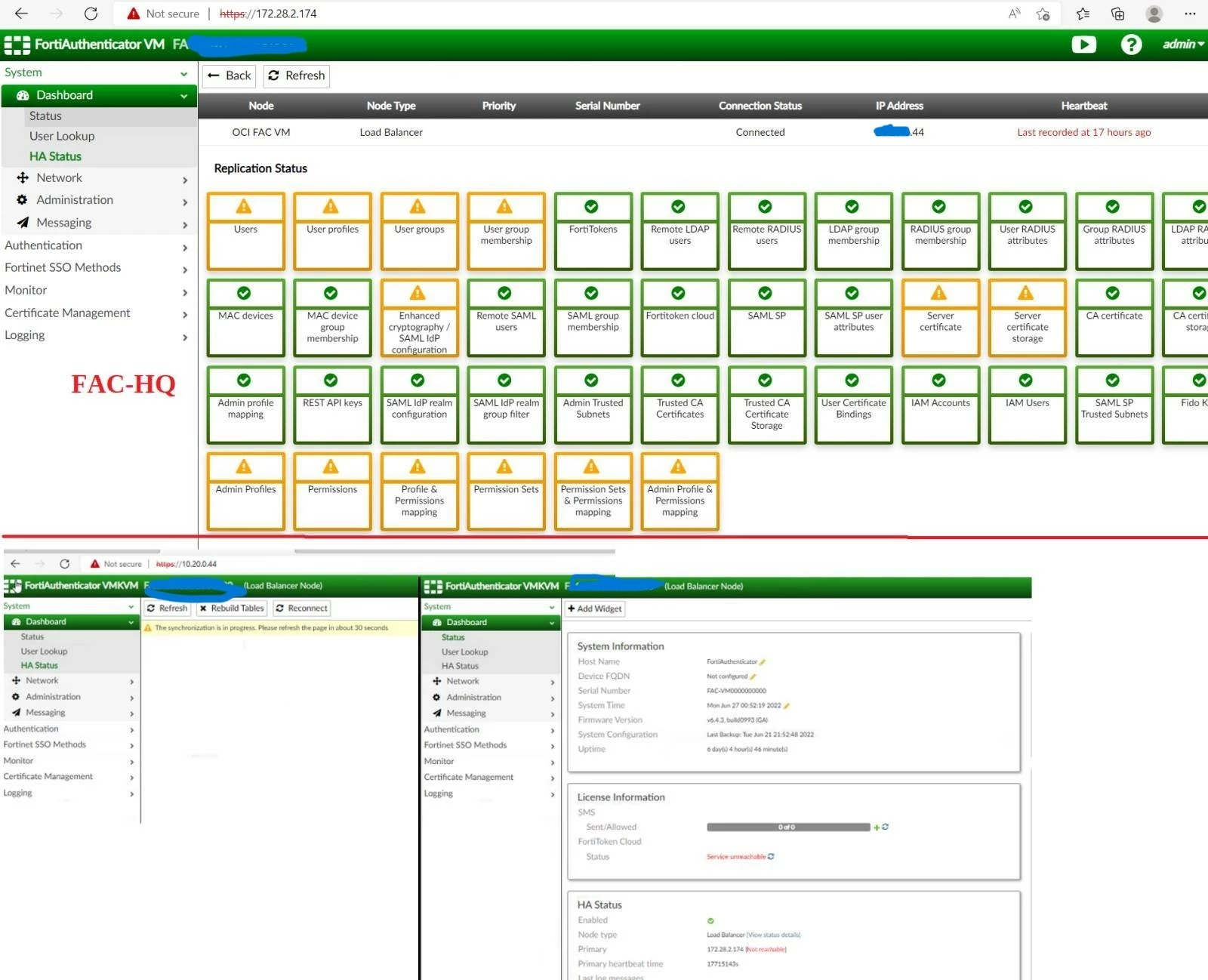The height and width of the screenshot is (980, 1208).
Task: Click the SMS Sent/Allowed progress bar
Action: coord(788,827)
